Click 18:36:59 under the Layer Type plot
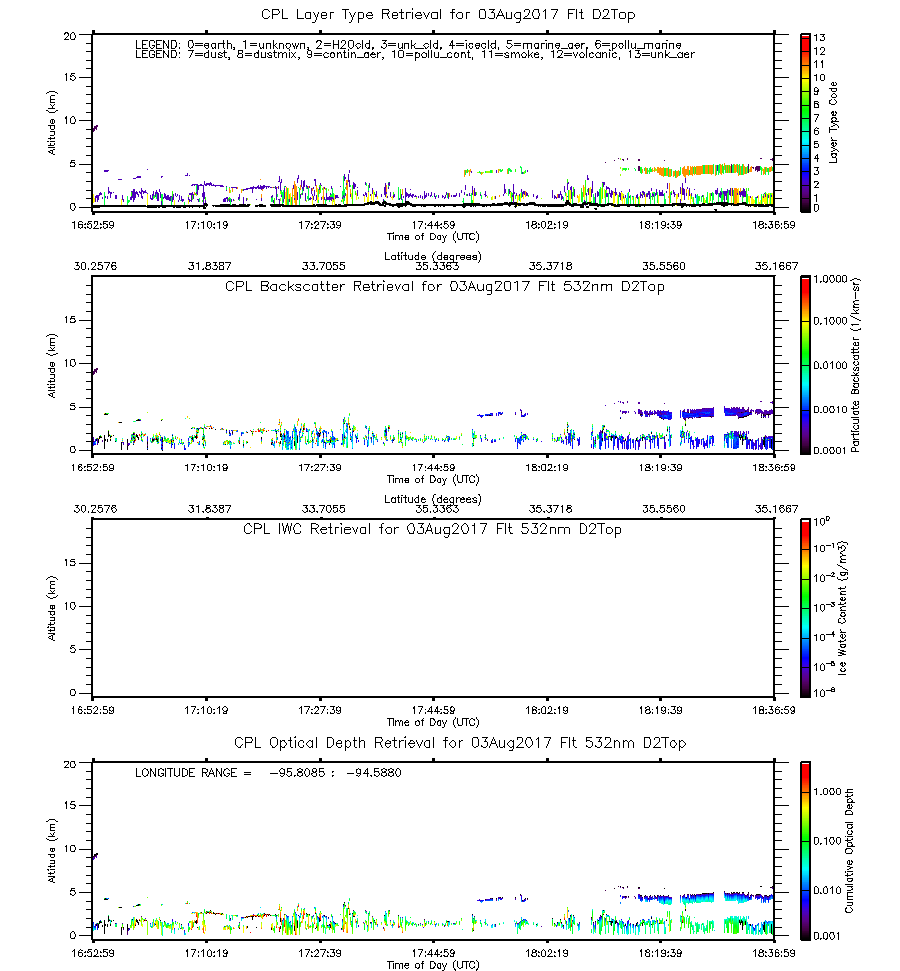900x971 pixels. [x=774, y=225]
